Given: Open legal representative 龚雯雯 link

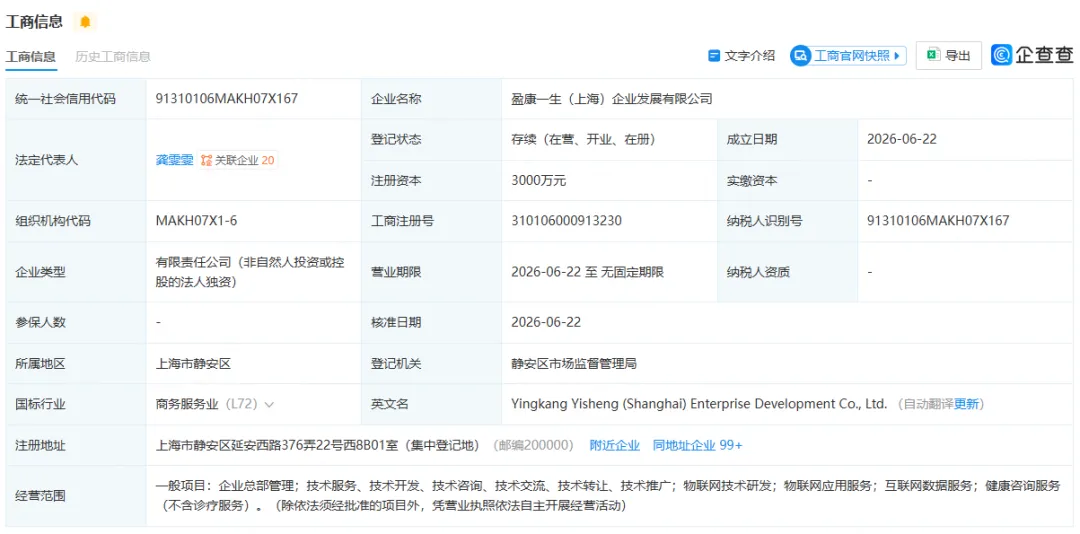Looking at the screenshot, I should pos(175,160).
